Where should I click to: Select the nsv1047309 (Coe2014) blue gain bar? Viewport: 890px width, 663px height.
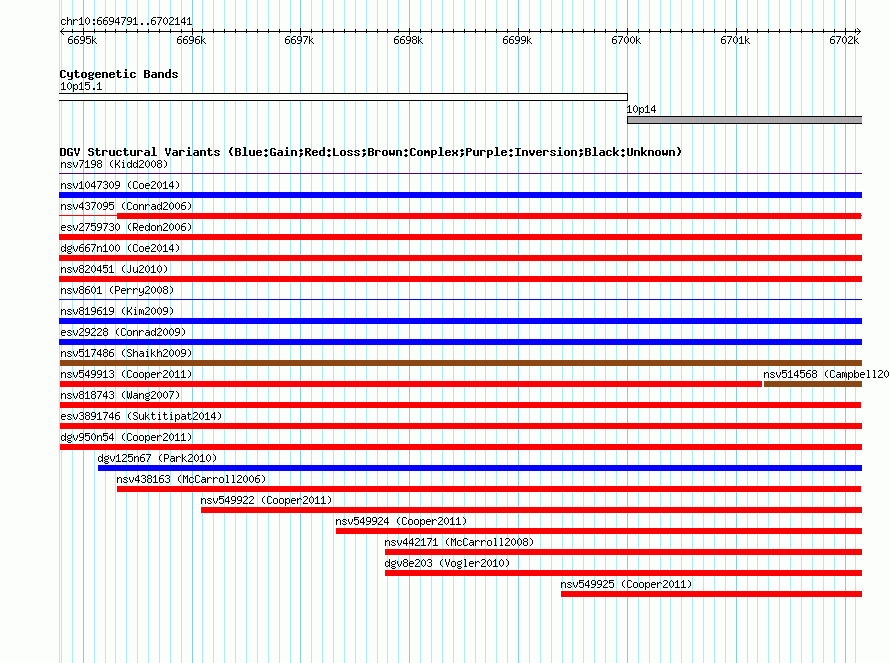click(x=460, y=195)
